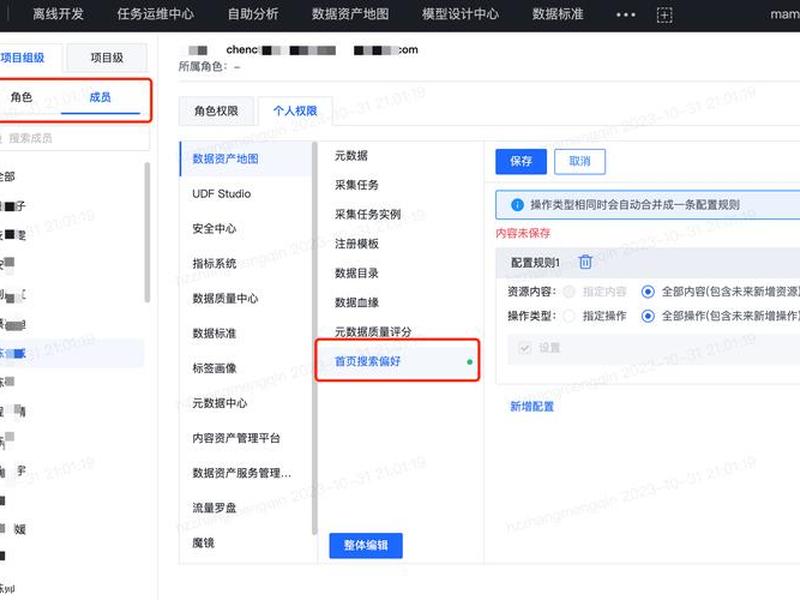Select 元数据中心 in the module list

245,403
